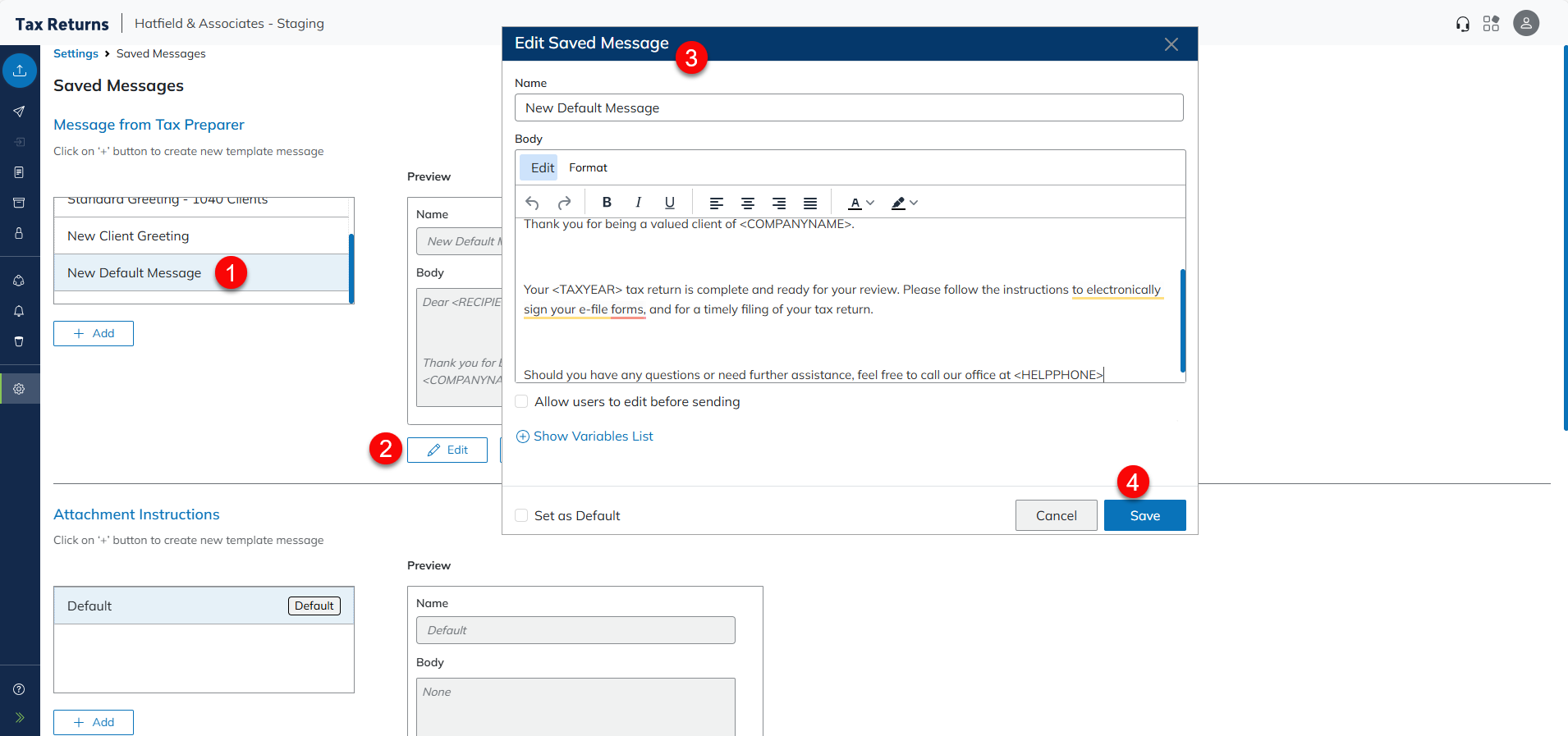This screenshot has width=1568, height=736.
Task: Open the font color dropdown
Action: [x=861, y=203]
